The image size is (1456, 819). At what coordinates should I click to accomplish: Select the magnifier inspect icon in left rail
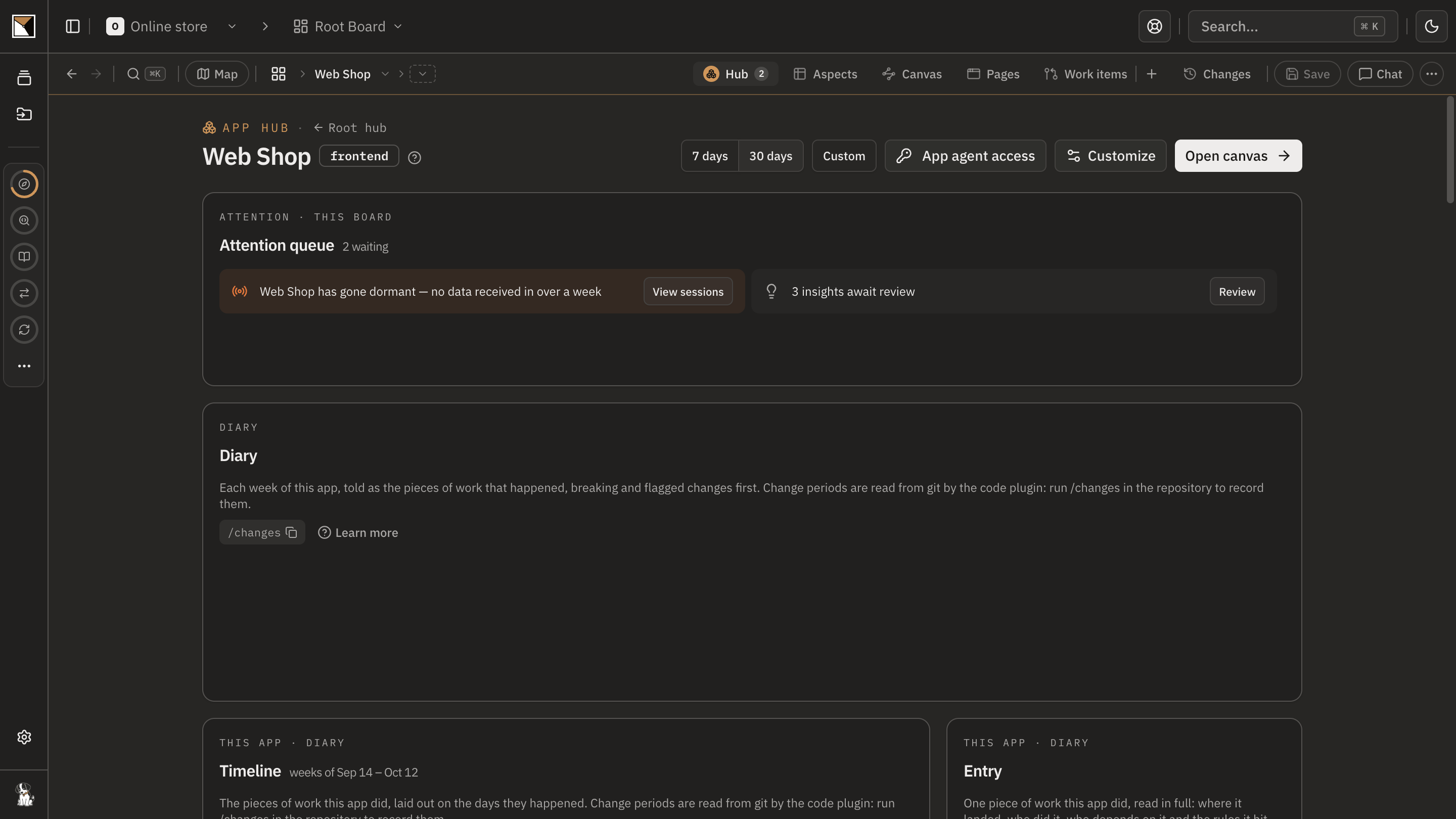(24, 220)
